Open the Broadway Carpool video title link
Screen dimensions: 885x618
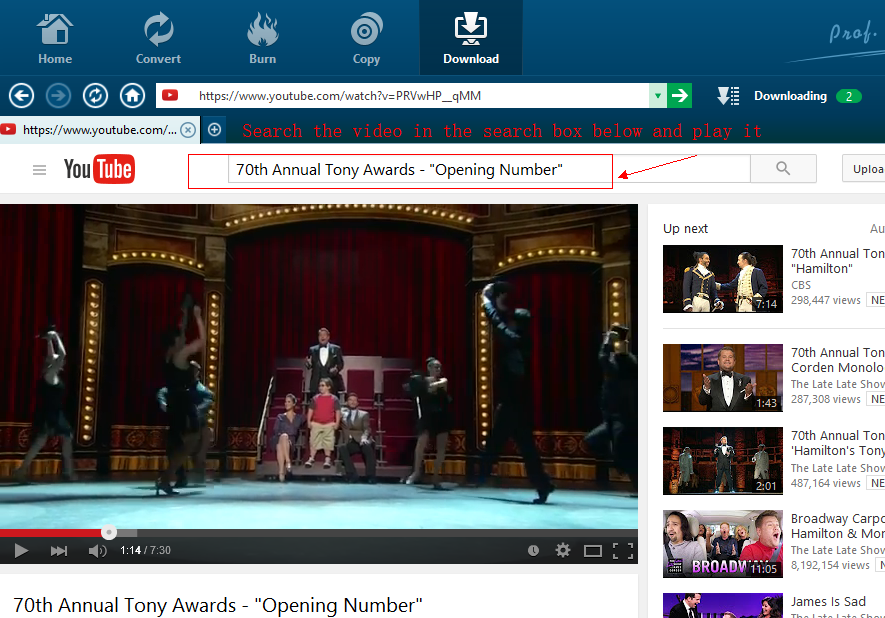[838, 526]
